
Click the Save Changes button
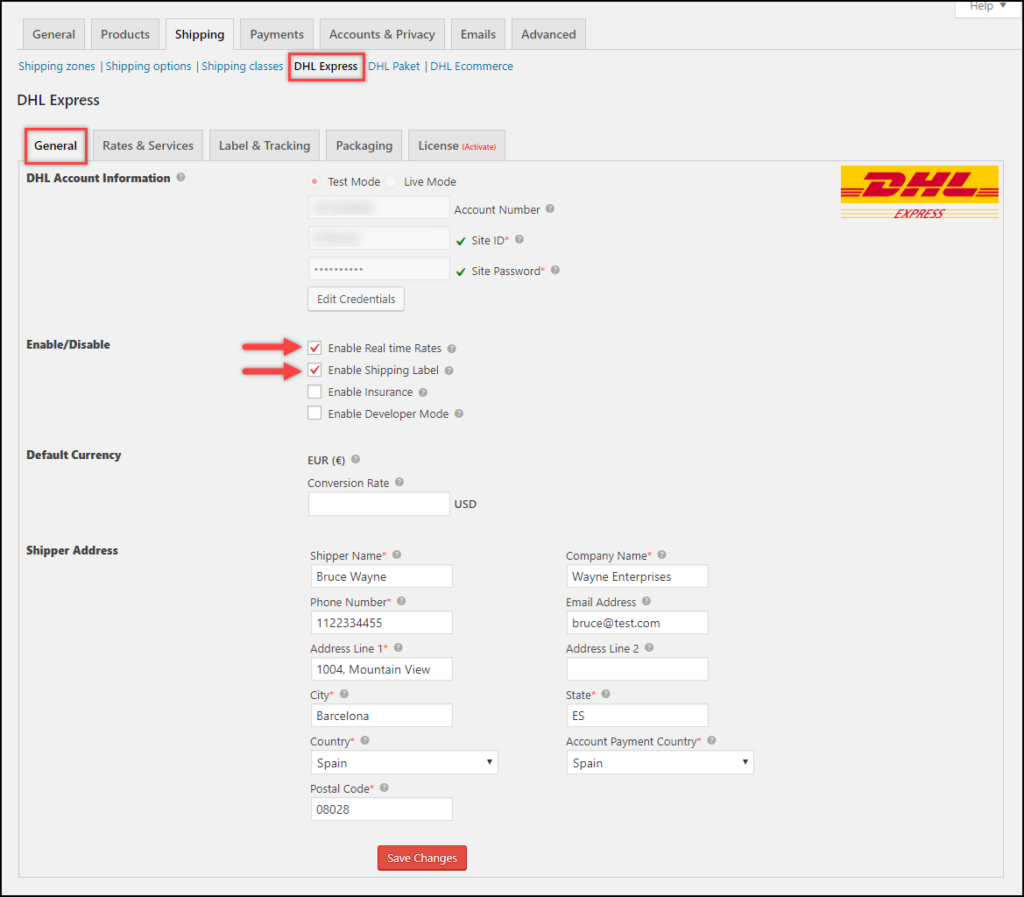pos(421,857)
